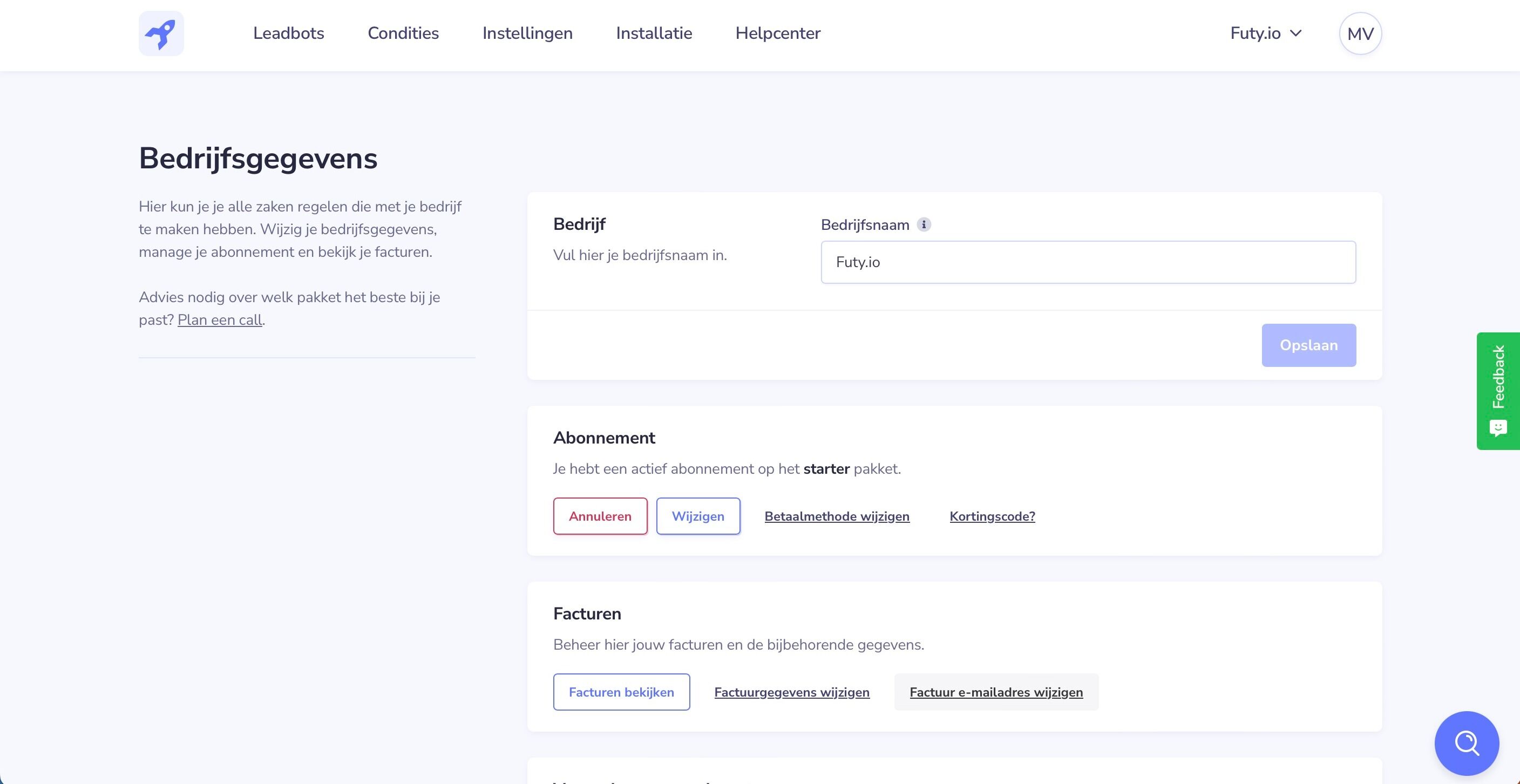Open Instellingen
The image size is (1520, 784).
pos(527,33)
